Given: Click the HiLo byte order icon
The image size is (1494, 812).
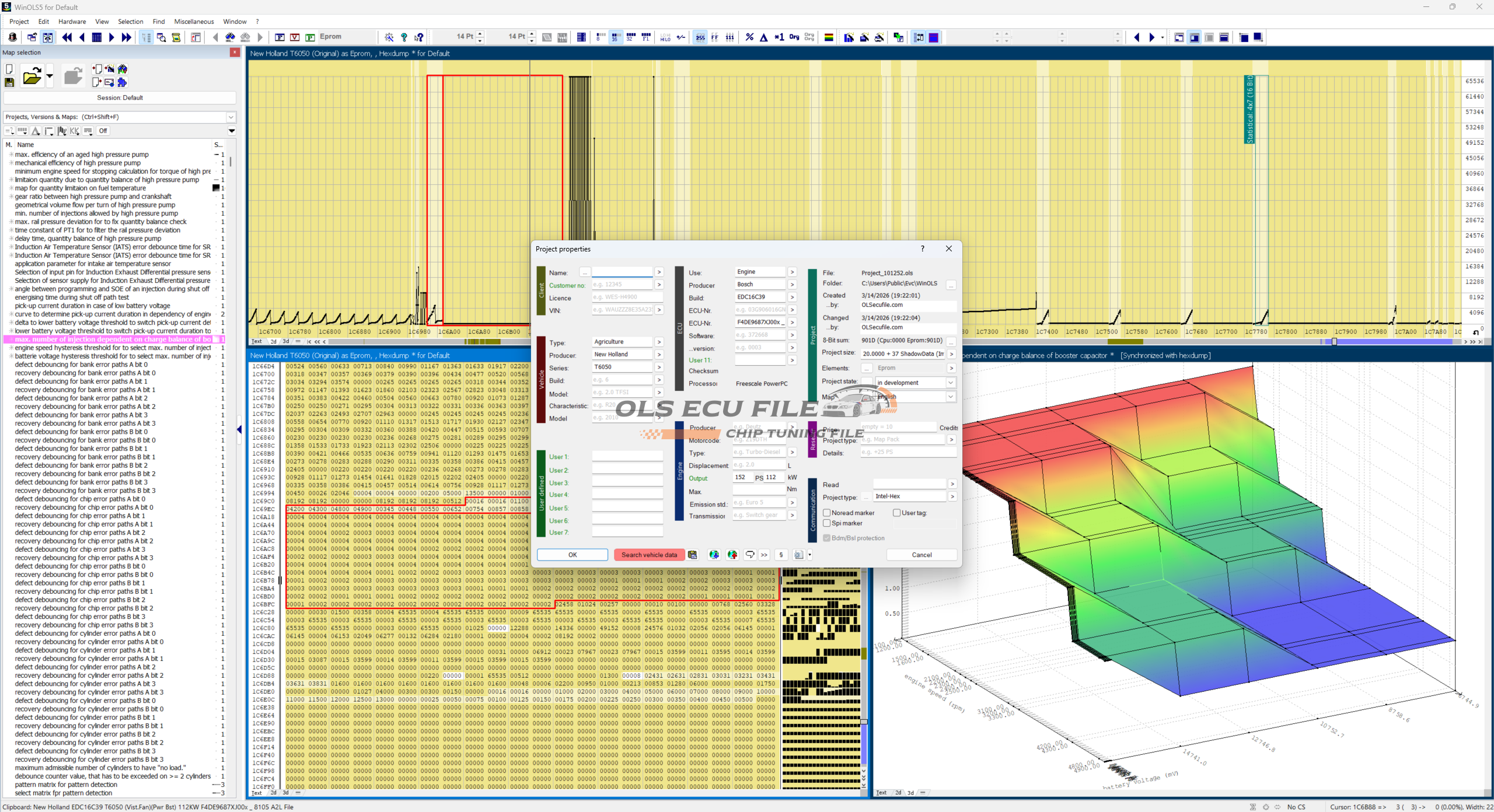Looking at the screenshot, I should coord(665,37).
